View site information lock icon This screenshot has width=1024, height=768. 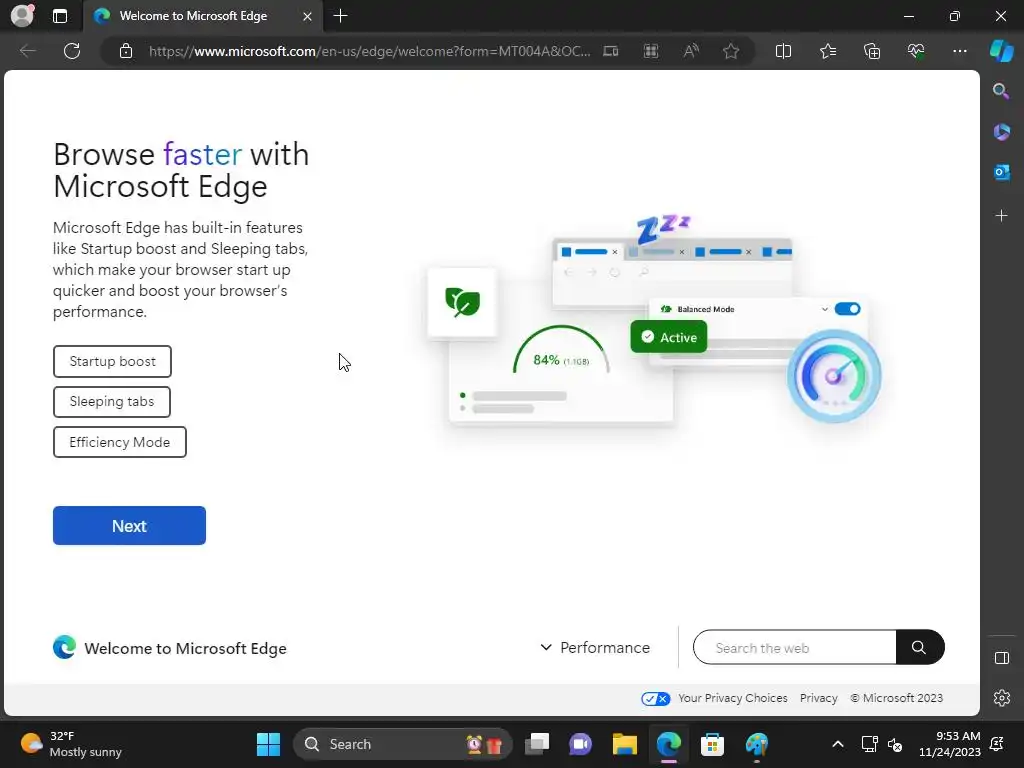tap(126, 51)
